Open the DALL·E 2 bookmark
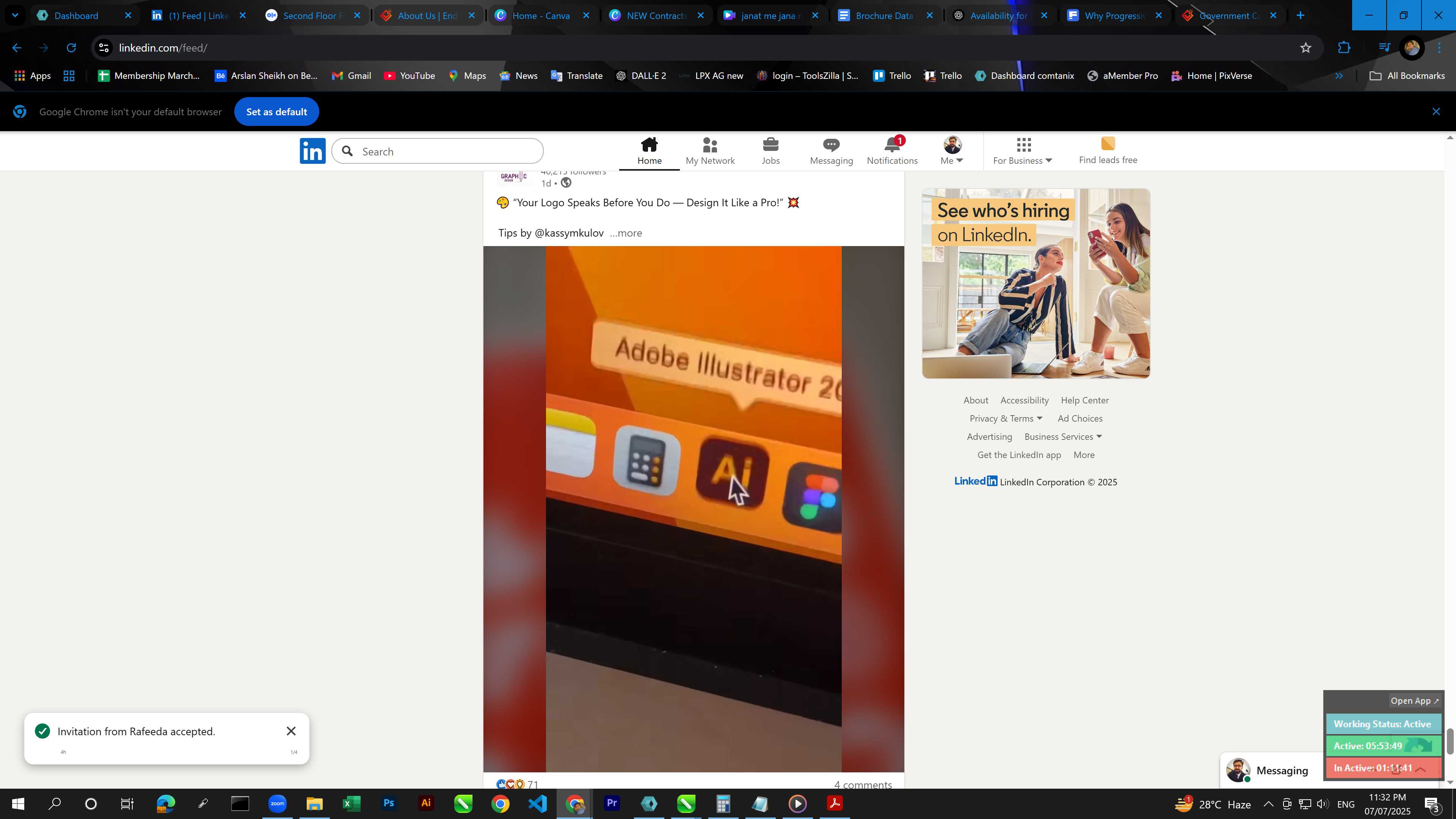The image size is (1456, 819). pos(641,76)
